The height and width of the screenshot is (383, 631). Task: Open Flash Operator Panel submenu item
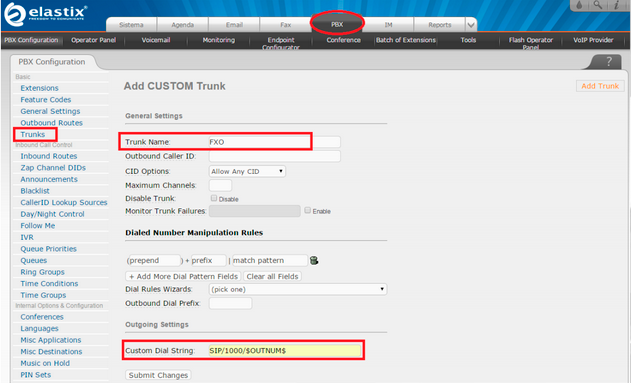pyautogui.click(x=531, y=43)
